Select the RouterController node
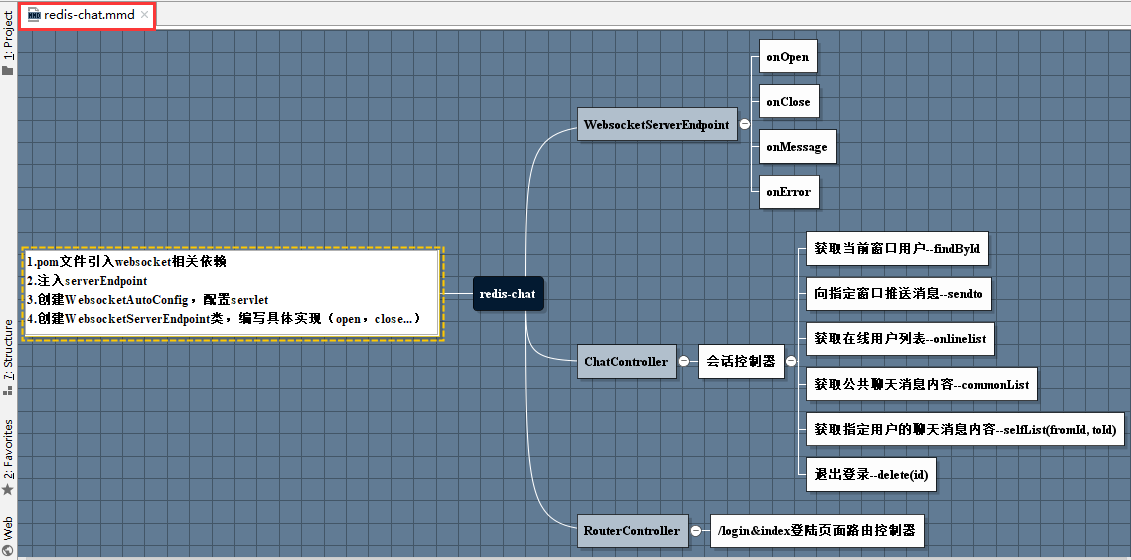The width and height of the screenshot is (1131, 560). [x=631, y=530]
